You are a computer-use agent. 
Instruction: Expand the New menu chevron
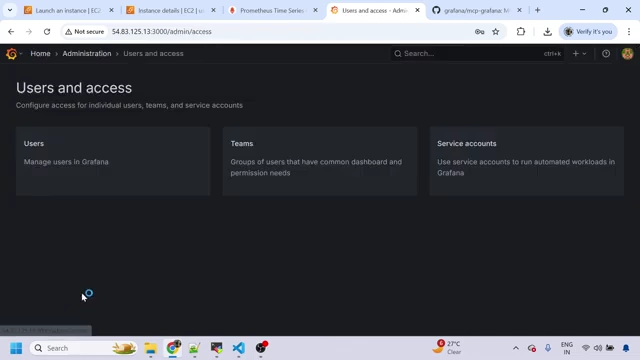click(584, 53)
